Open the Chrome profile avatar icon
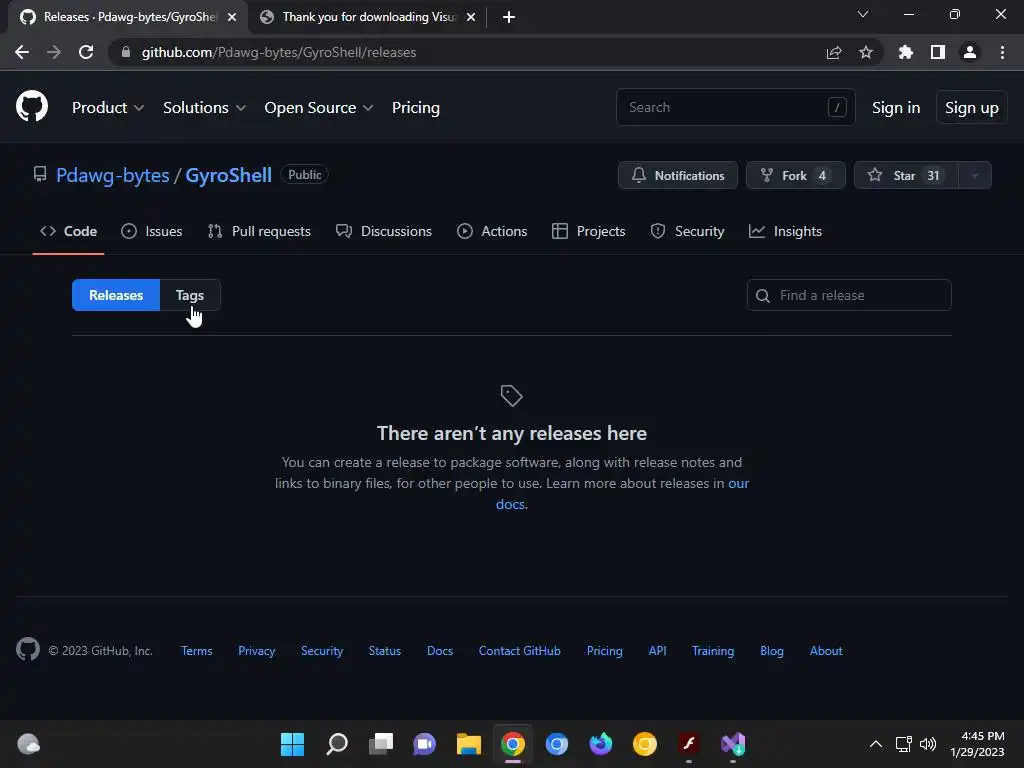The height and width of the screenshot is (768, 1024). [970, 52]
